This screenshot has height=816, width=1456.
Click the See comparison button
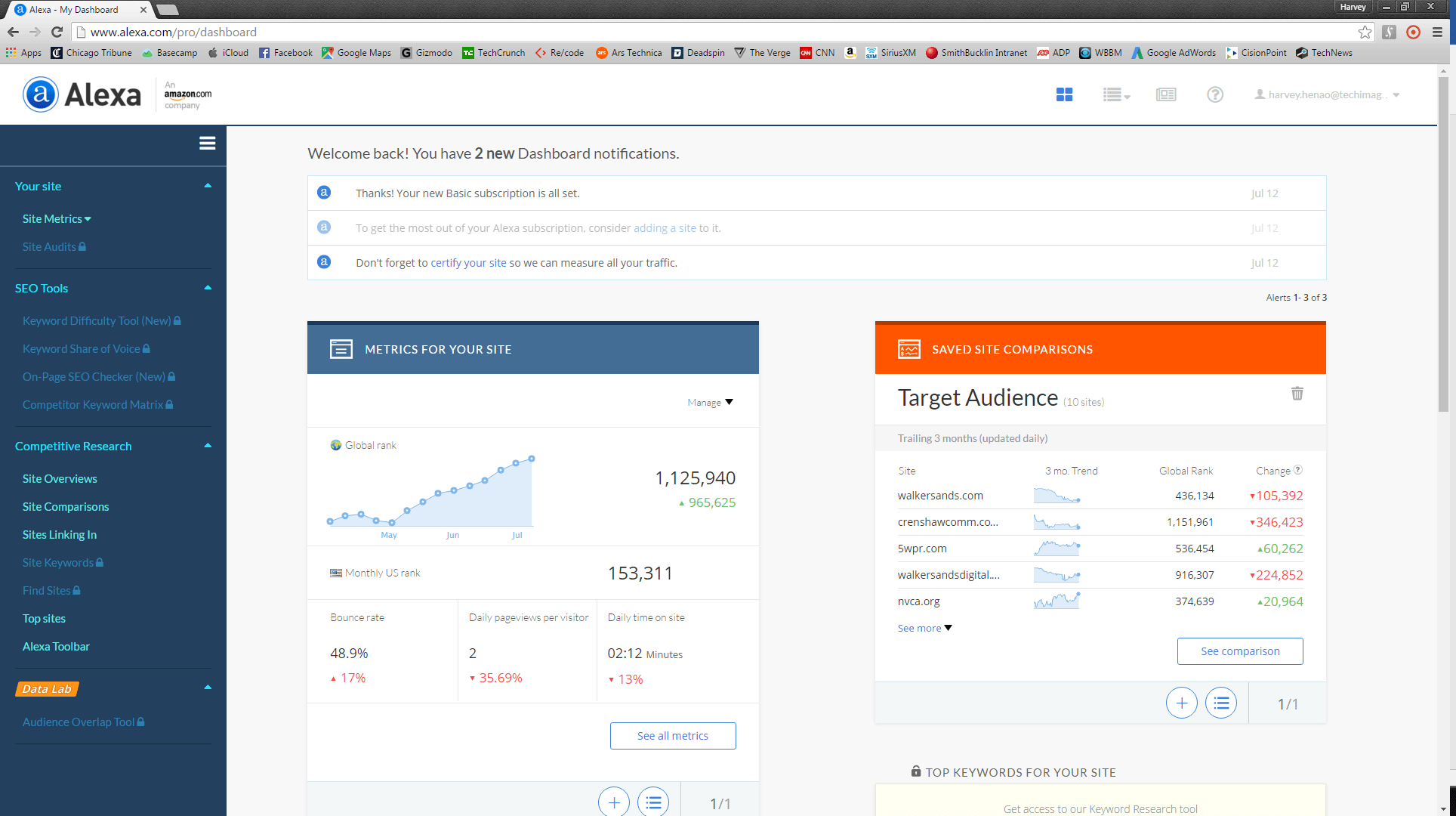tap(1239, 651)
